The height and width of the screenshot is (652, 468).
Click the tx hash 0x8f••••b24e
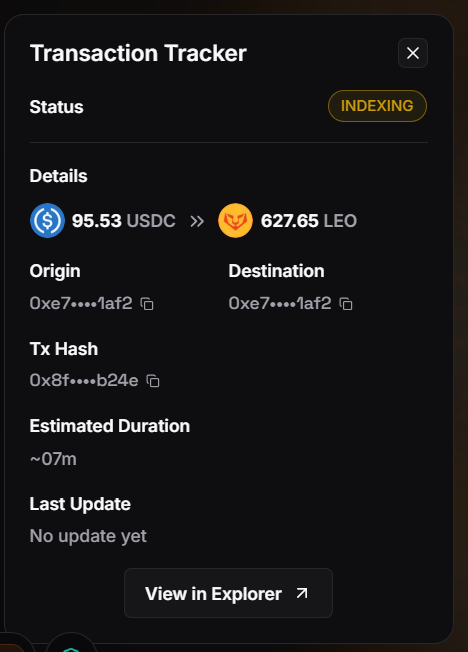coord(84,380)
